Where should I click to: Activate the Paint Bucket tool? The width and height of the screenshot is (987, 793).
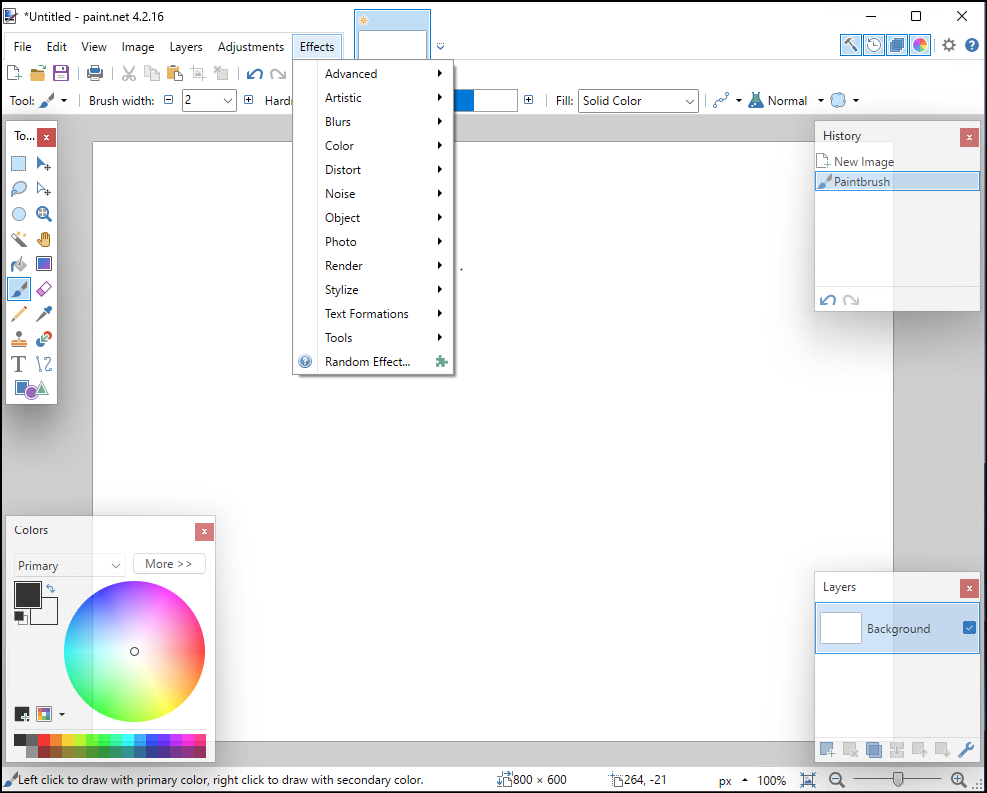19,264
